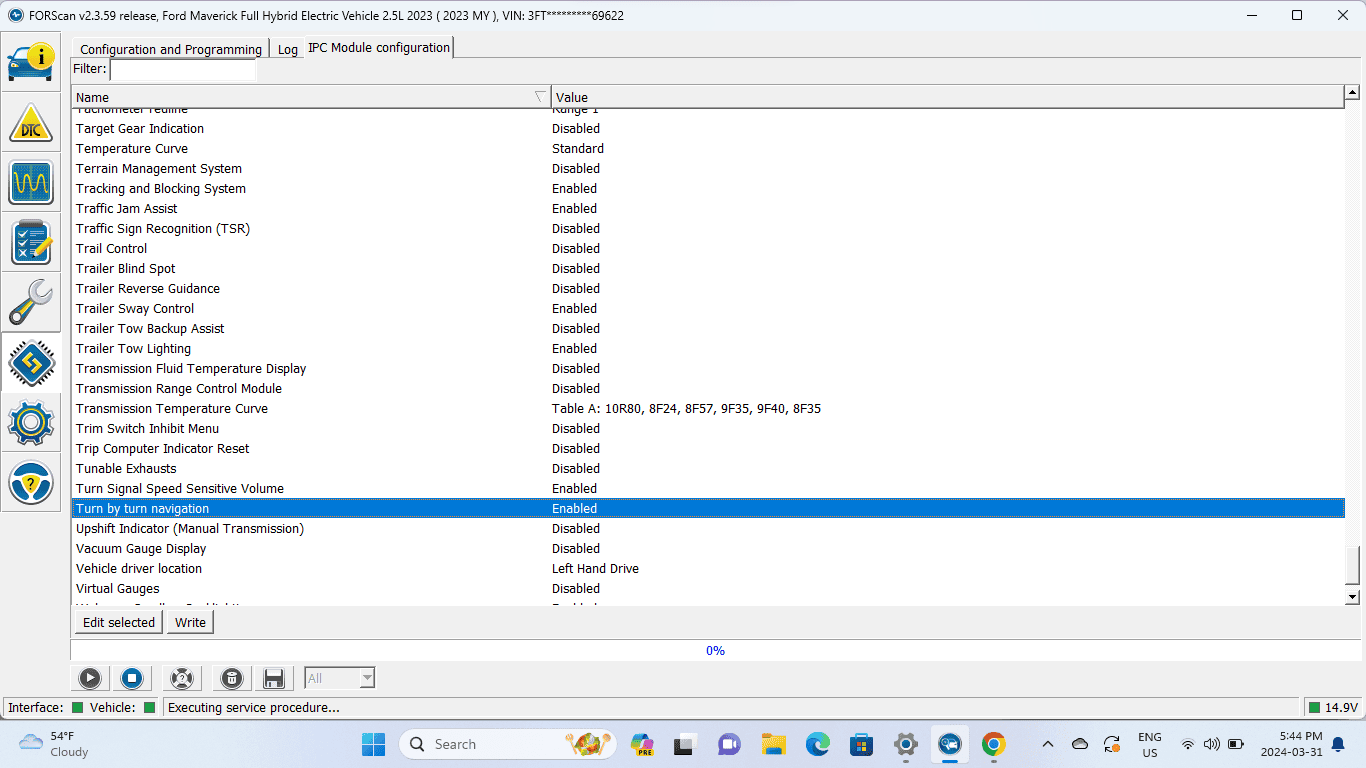This screenshot has height=768, width=1366.
Task: Click the floppy disk save icon
Action: [273, 678]
